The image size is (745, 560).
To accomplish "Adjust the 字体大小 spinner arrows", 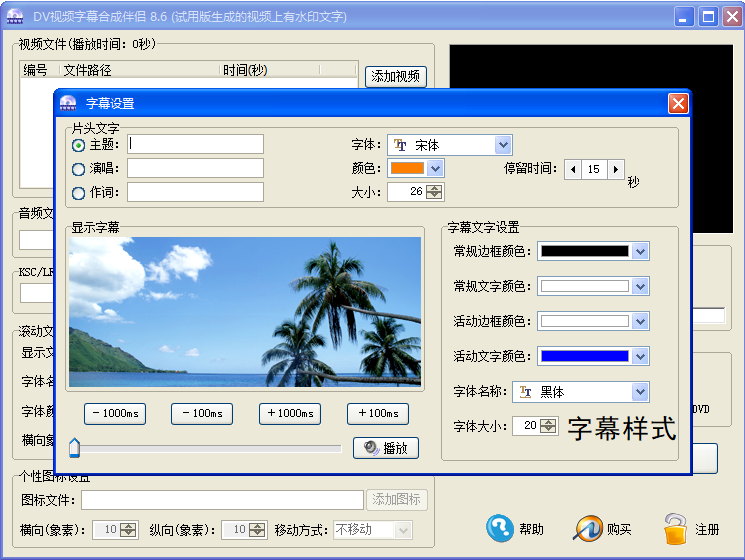I will (548, 426).
